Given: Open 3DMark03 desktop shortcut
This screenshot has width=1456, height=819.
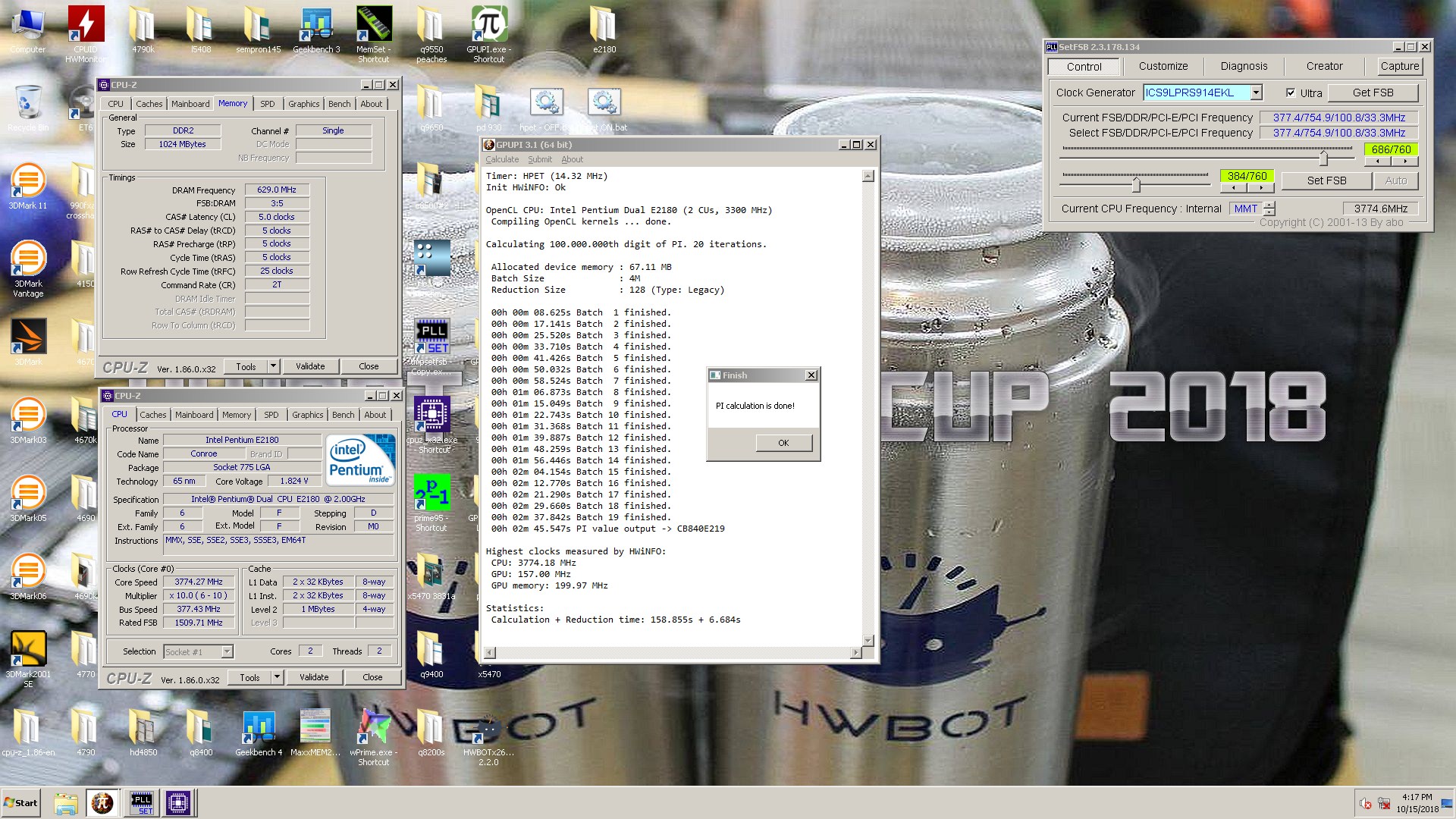Looking at the screenshot, I should click(28, 421).
